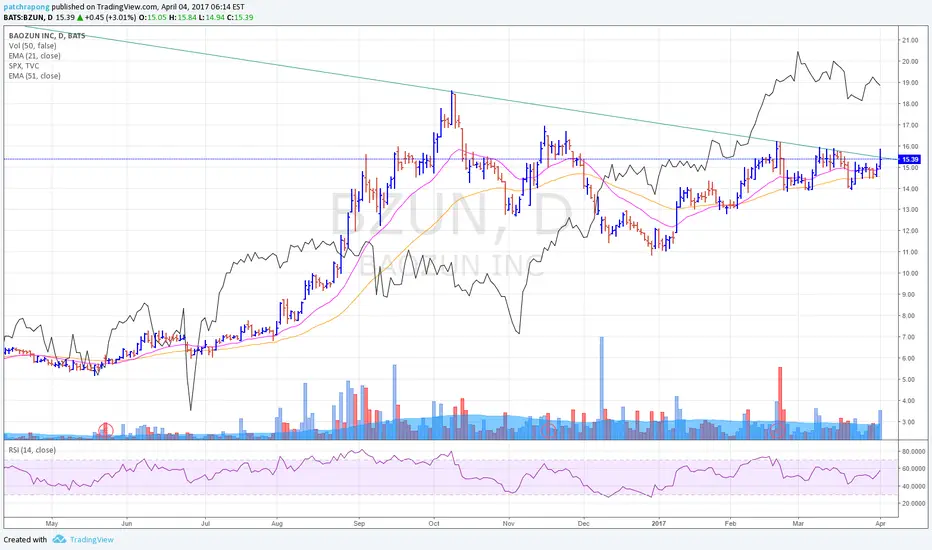Click the 18.00 price axis label
Screen dimensions: 932x550
(910, 104)
